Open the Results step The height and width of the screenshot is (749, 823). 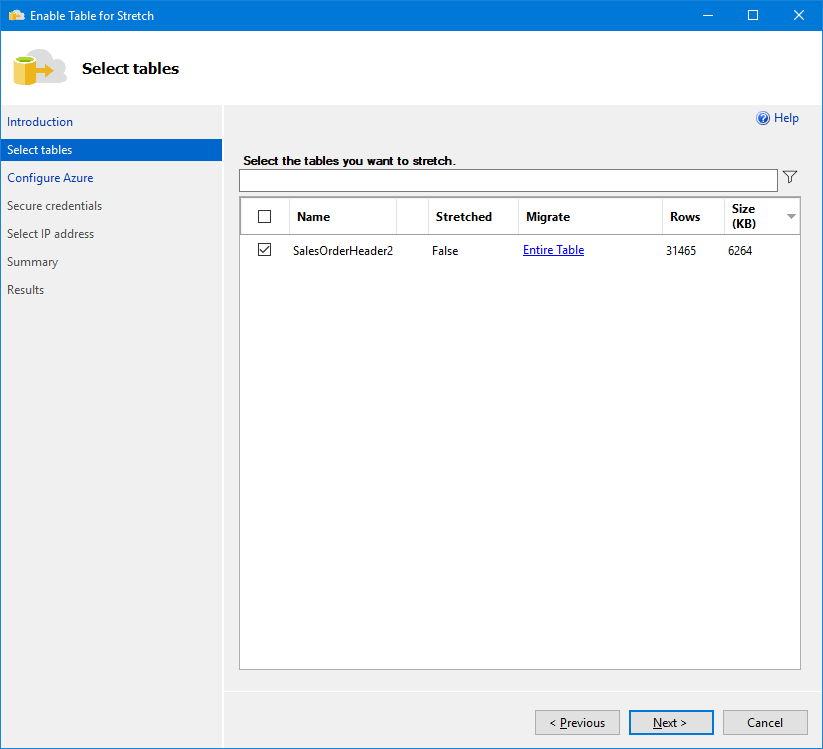point(26,290)
